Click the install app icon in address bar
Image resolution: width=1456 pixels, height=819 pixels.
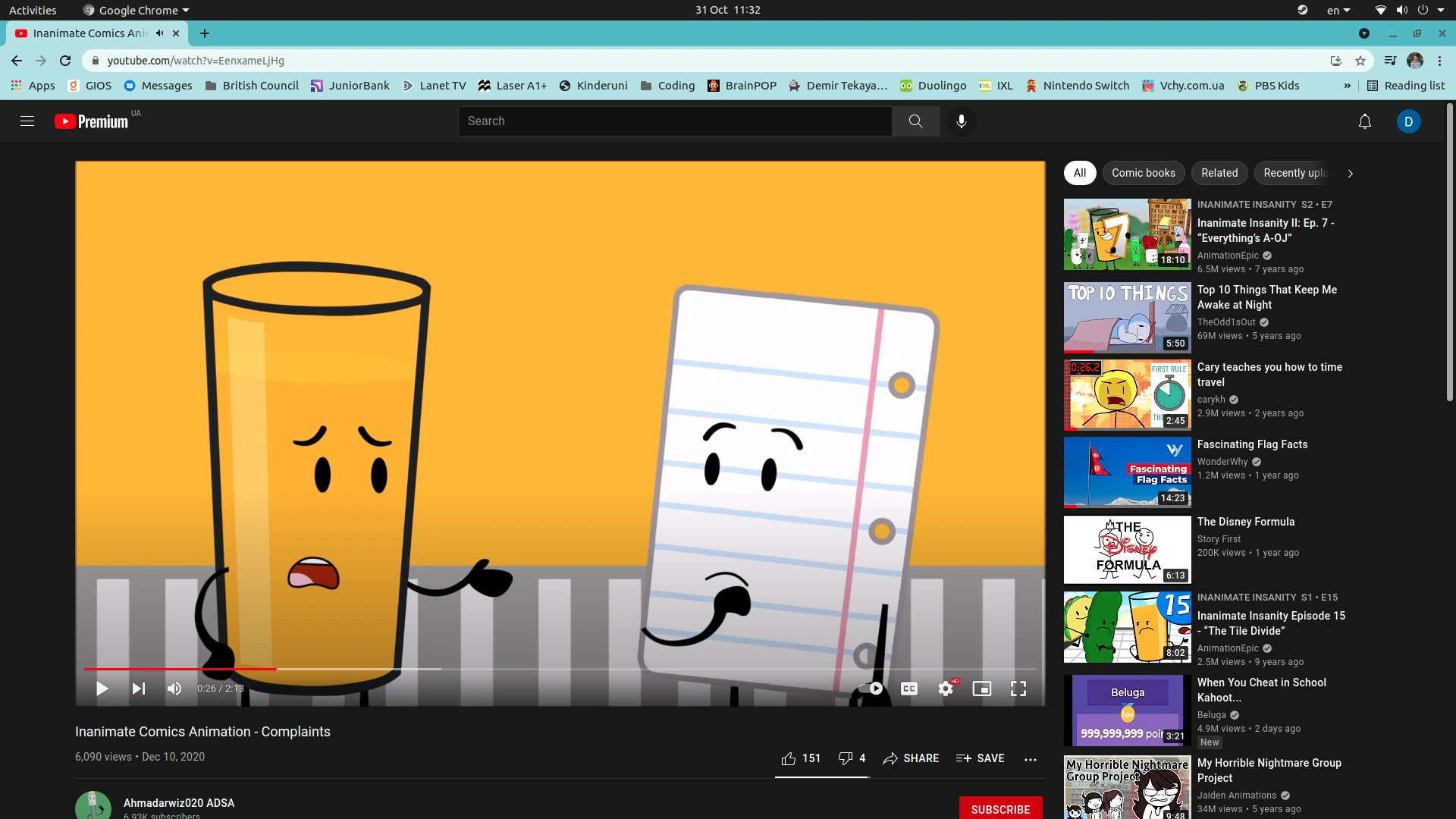(x=1336, y=61)
